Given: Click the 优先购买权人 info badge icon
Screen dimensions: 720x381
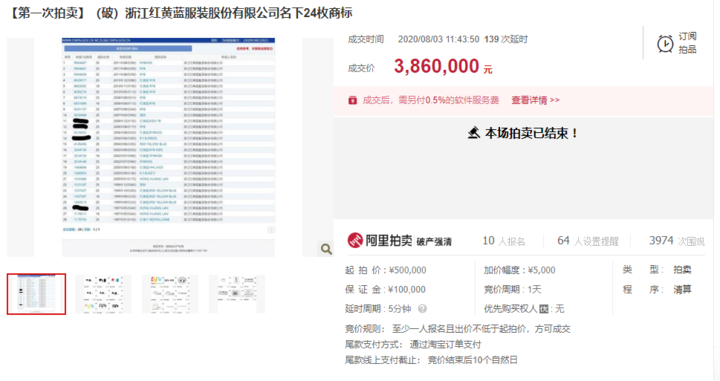Looking at the screenshot, I should point(544,309).
